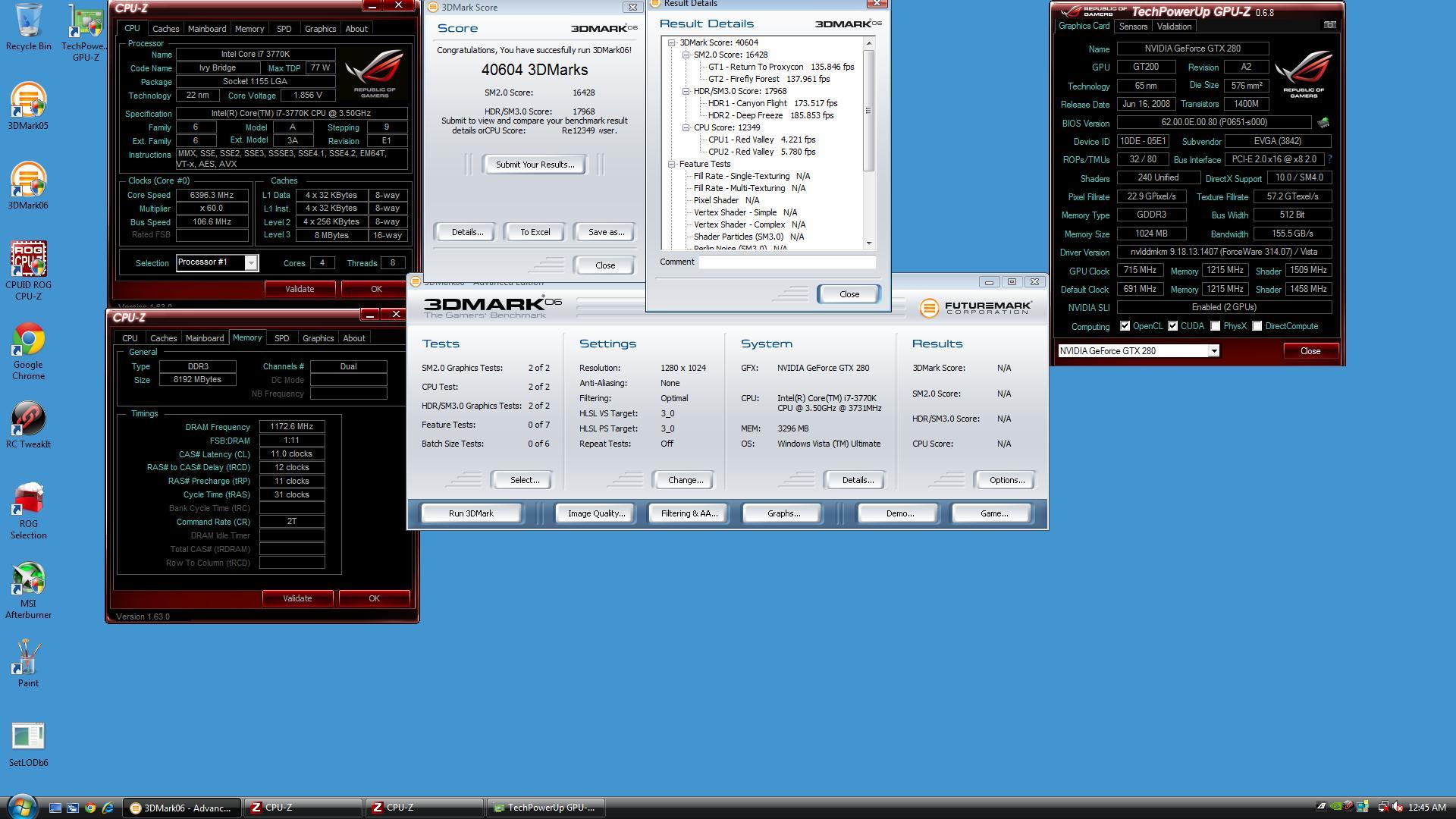The image size is (1456, 819).
Task: Collapse the CPU Score tree node
Action: 686,127
